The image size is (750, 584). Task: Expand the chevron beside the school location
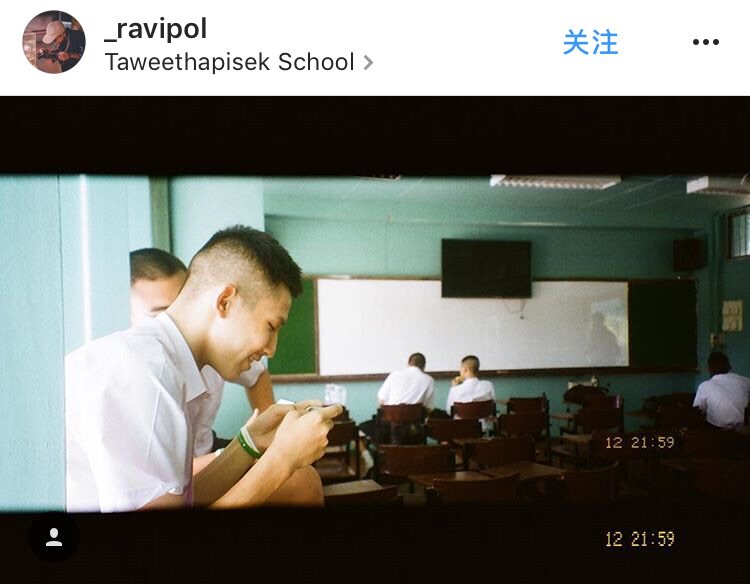[x=368, y=63]
